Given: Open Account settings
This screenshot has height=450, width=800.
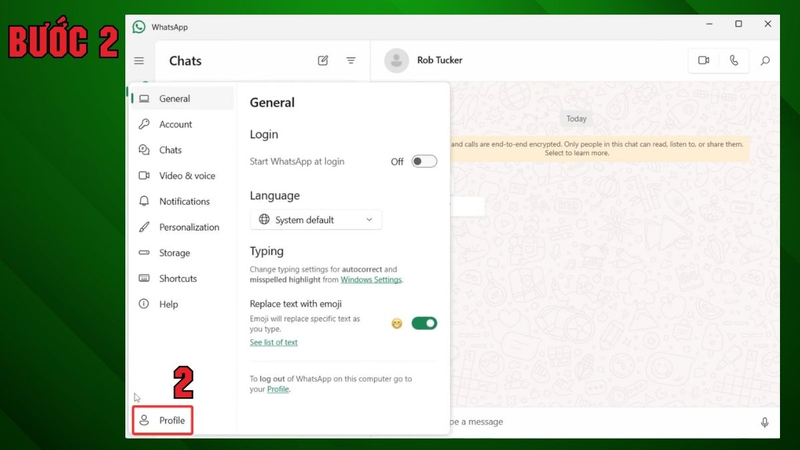Looking at the screenshot, I should click(x=183, y=124).
